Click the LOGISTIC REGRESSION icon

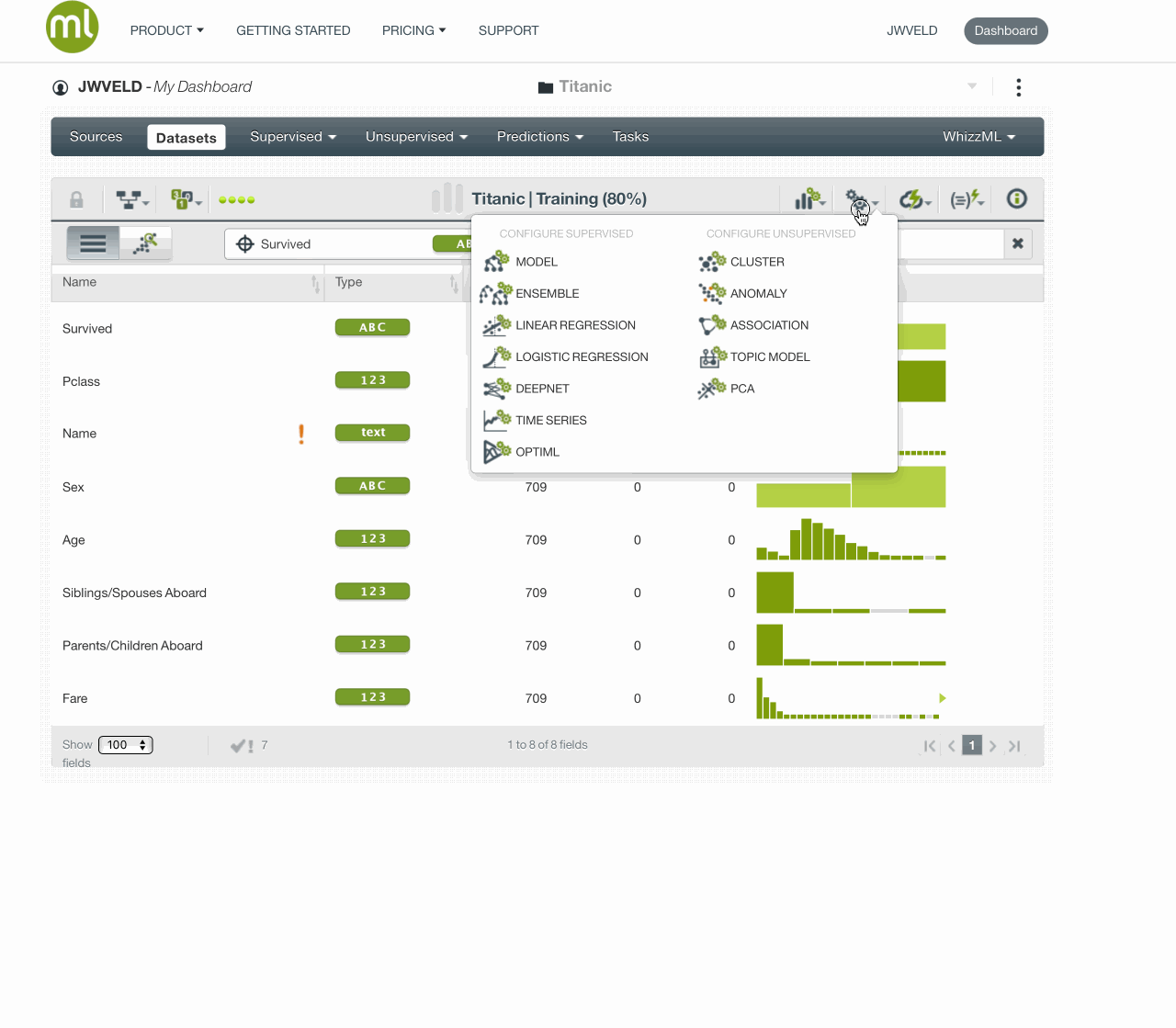click(x=497, y=356)
